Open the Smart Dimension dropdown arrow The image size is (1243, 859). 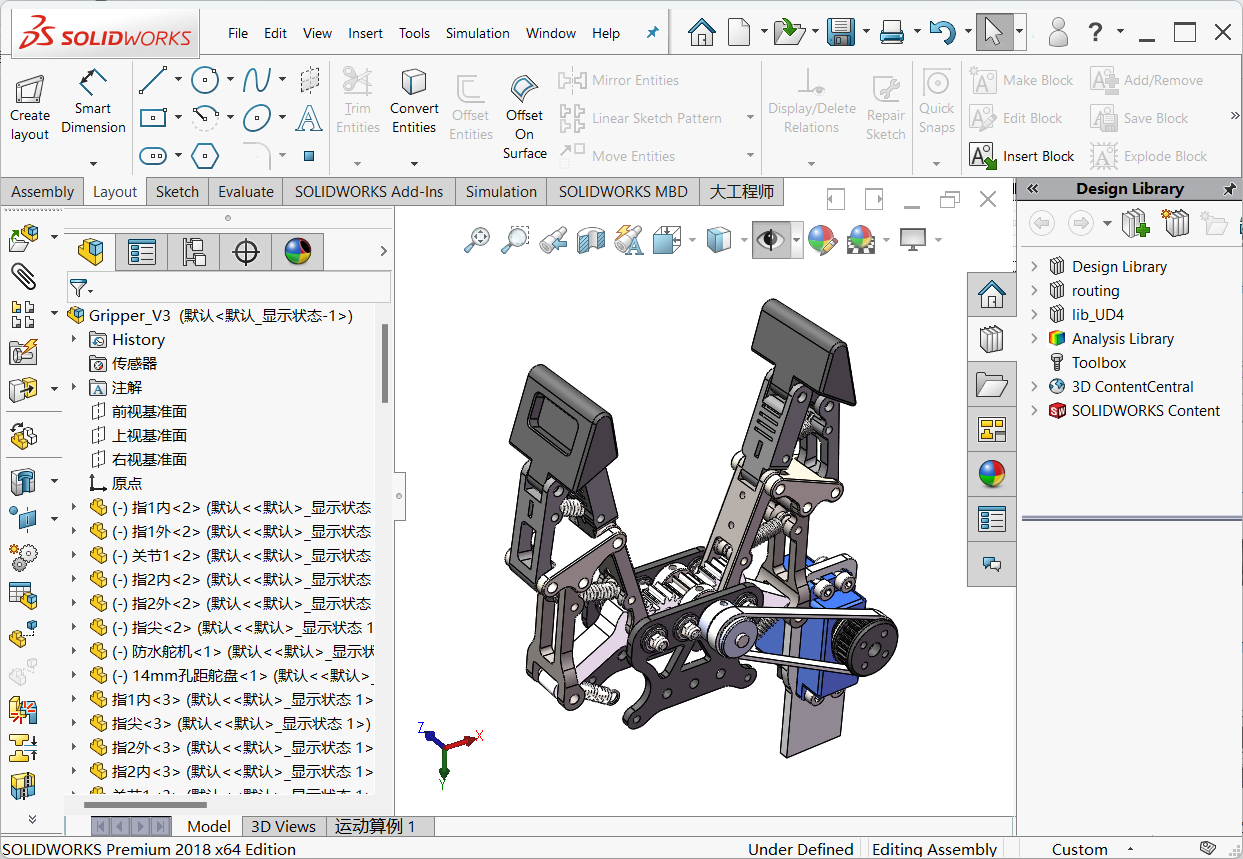coord(93,163)
